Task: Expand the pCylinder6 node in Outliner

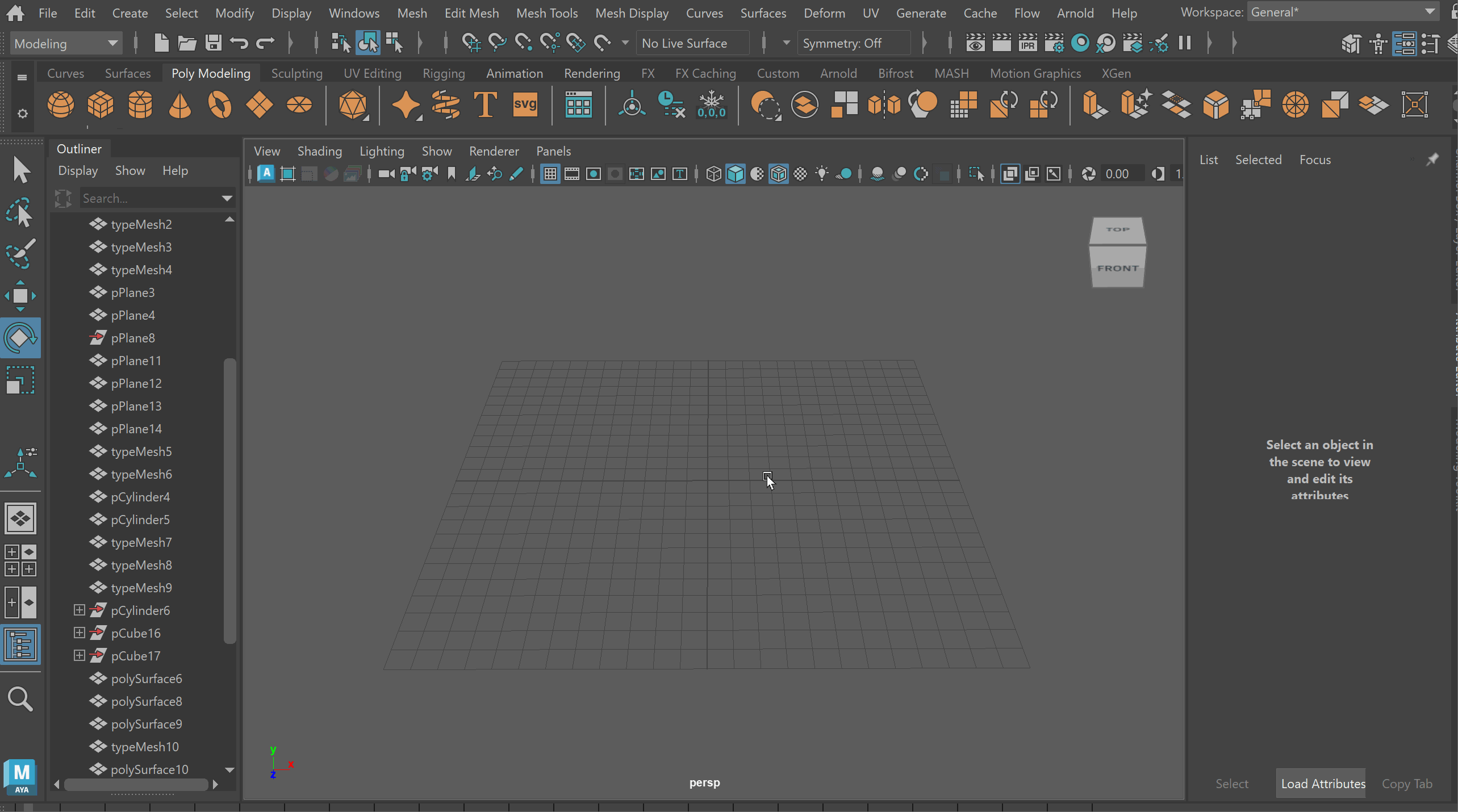Action: [80, 610]
